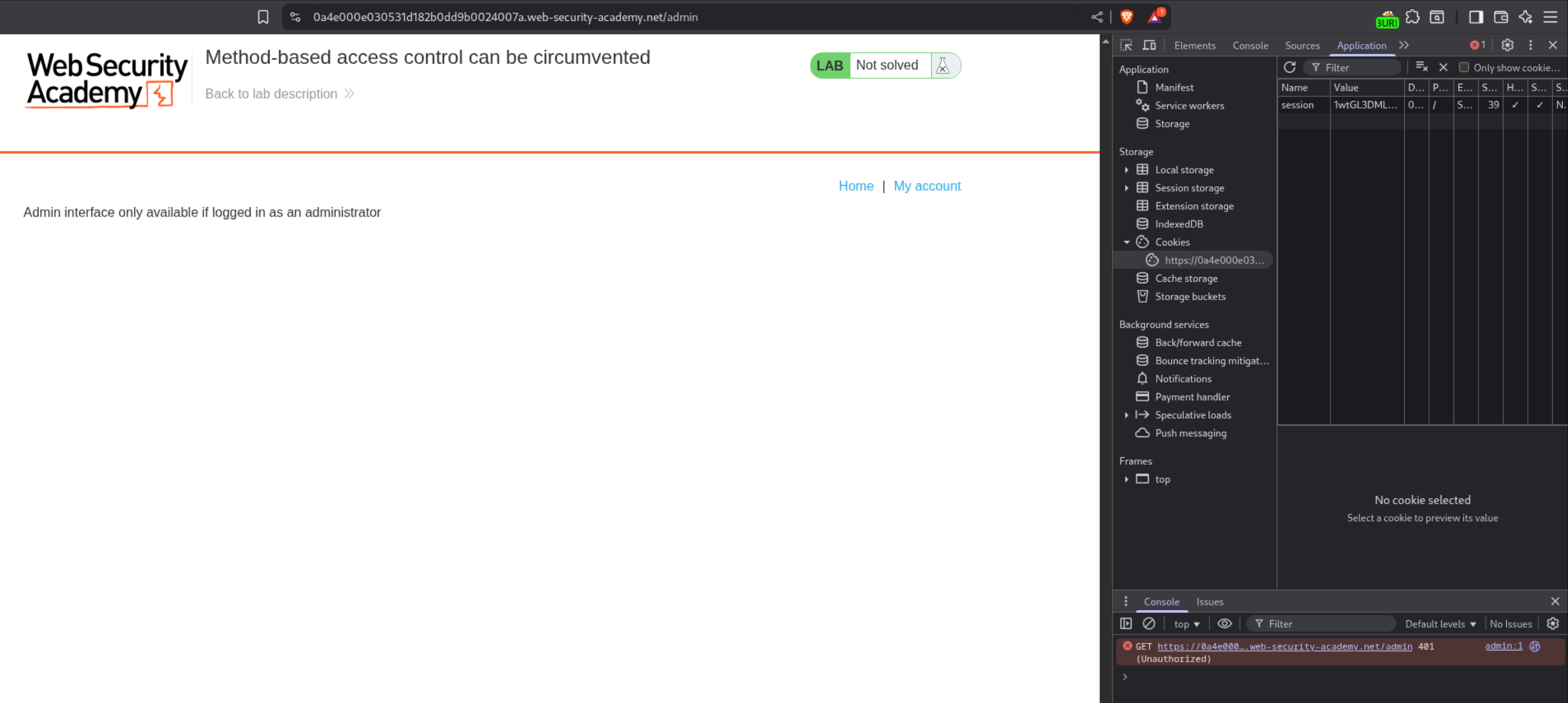Viewport: 1568px width, 703px height.
Task: Click the bookmark icon in address bar
Action: [x=263, y=17]
